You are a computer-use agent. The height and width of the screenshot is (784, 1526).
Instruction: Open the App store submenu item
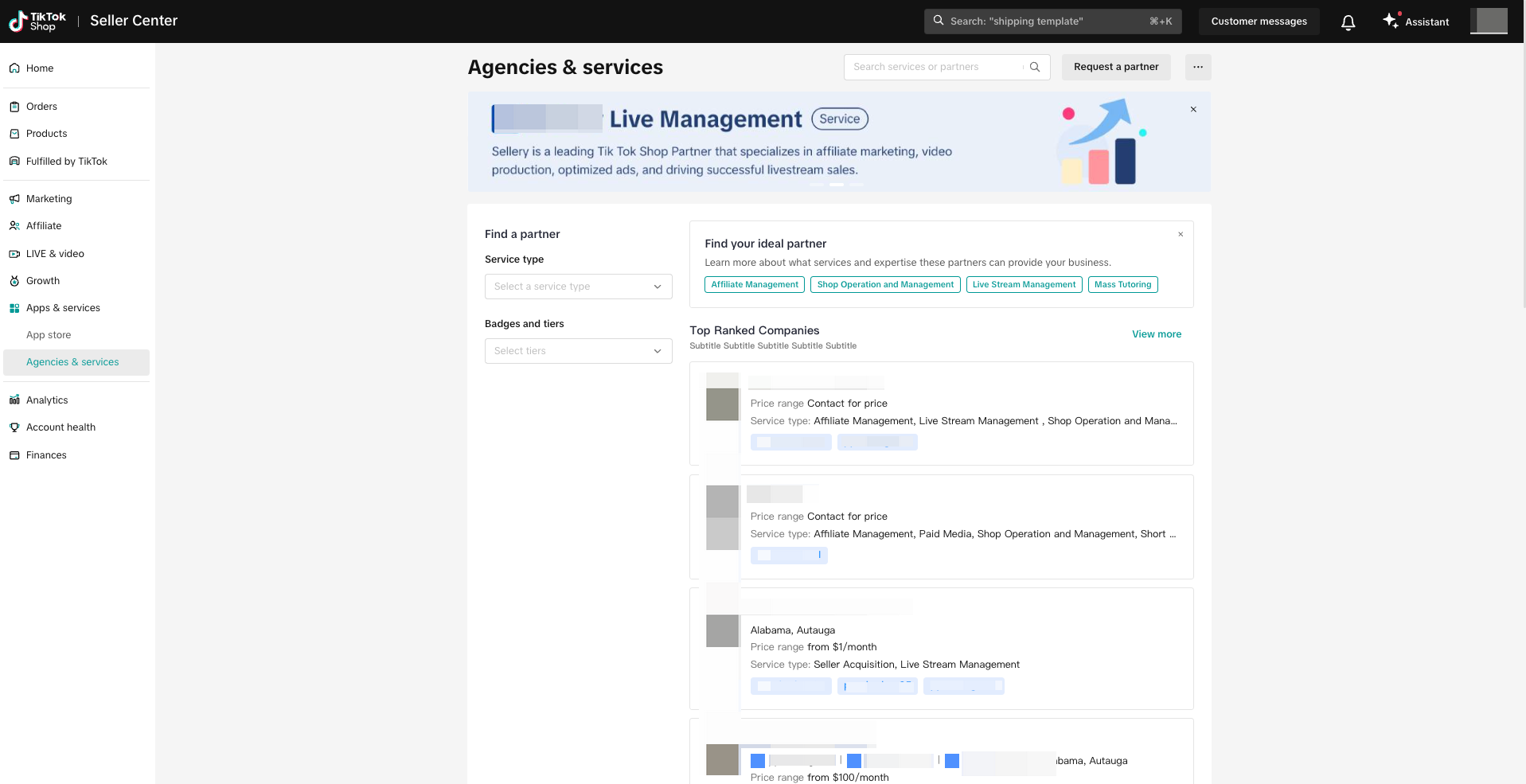pos(49,335)
